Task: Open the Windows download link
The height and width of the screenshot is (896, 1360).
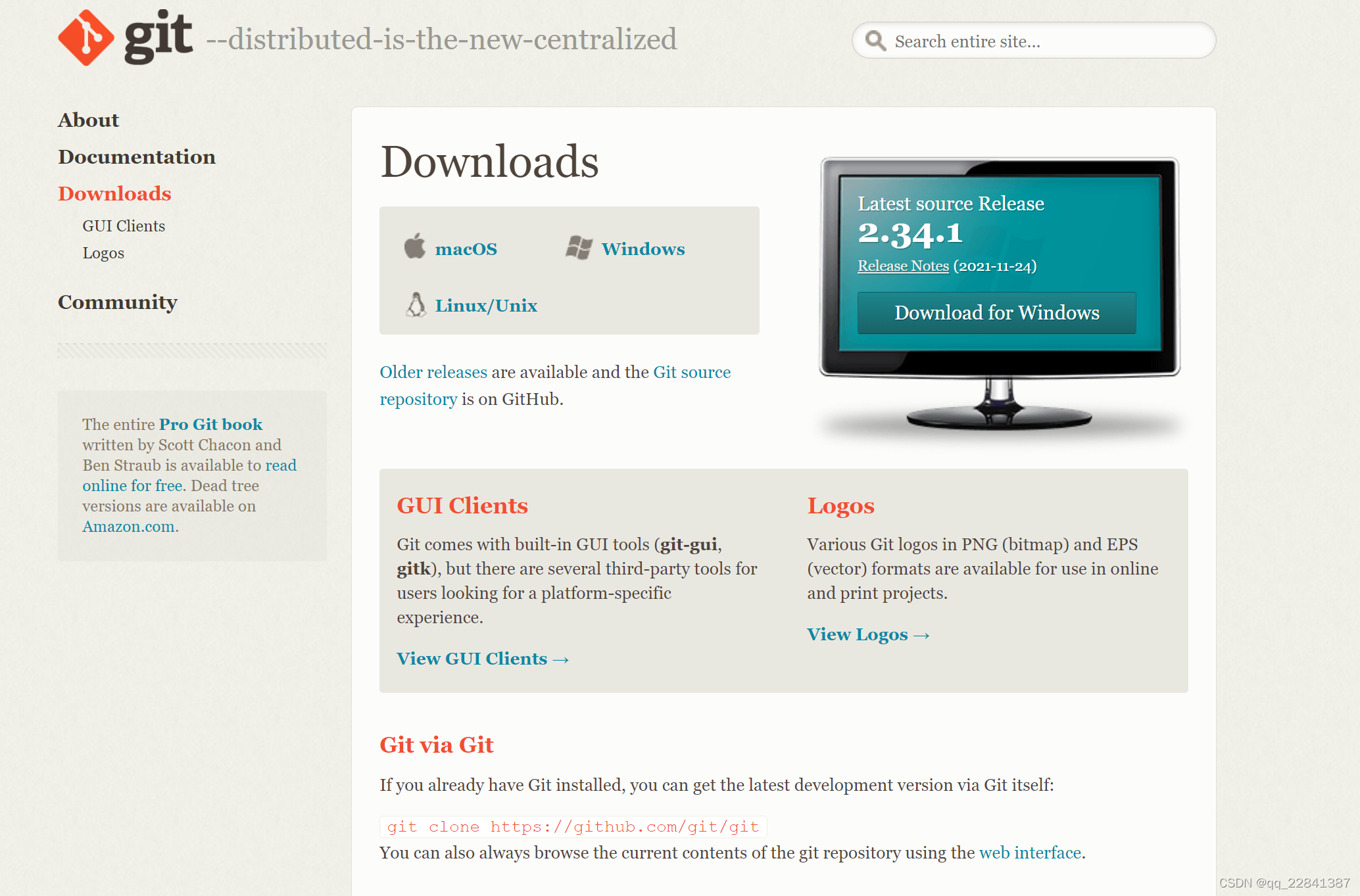Action: (x=643, y=249)
